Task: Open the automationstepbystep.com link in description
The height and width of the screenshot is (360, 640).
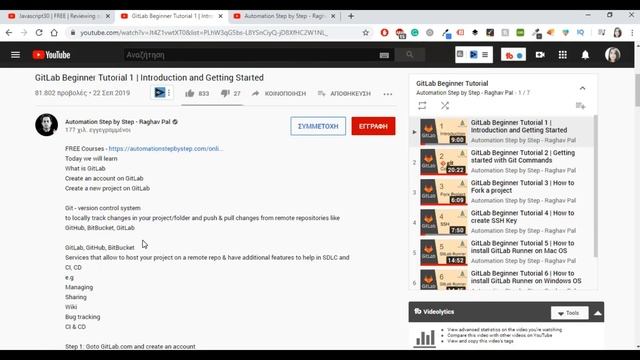Action: pos(166,149)
